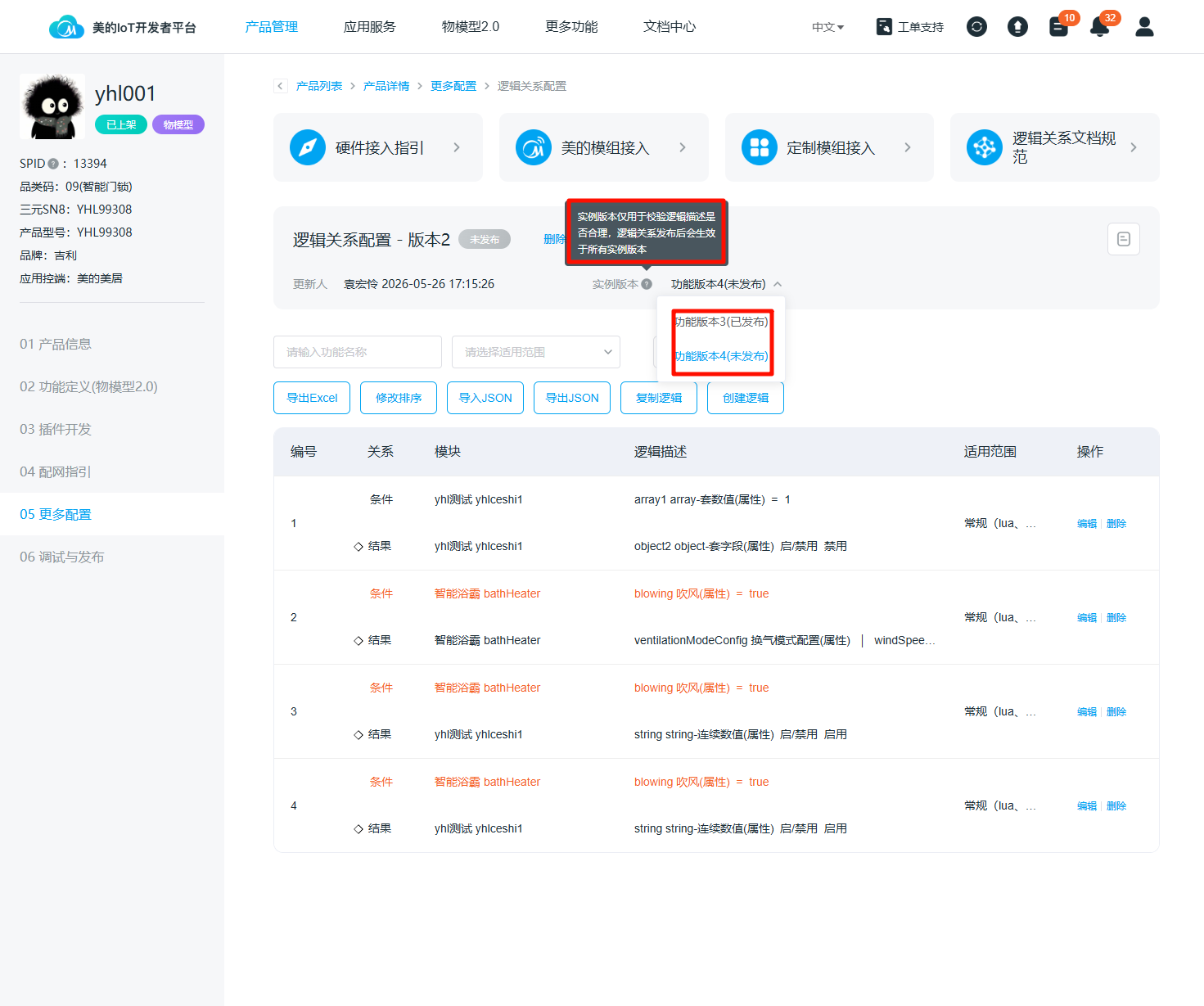Click the logic relation document spec icon
The height and width of the screenshot is (1006, 1204).
[985, 147]
